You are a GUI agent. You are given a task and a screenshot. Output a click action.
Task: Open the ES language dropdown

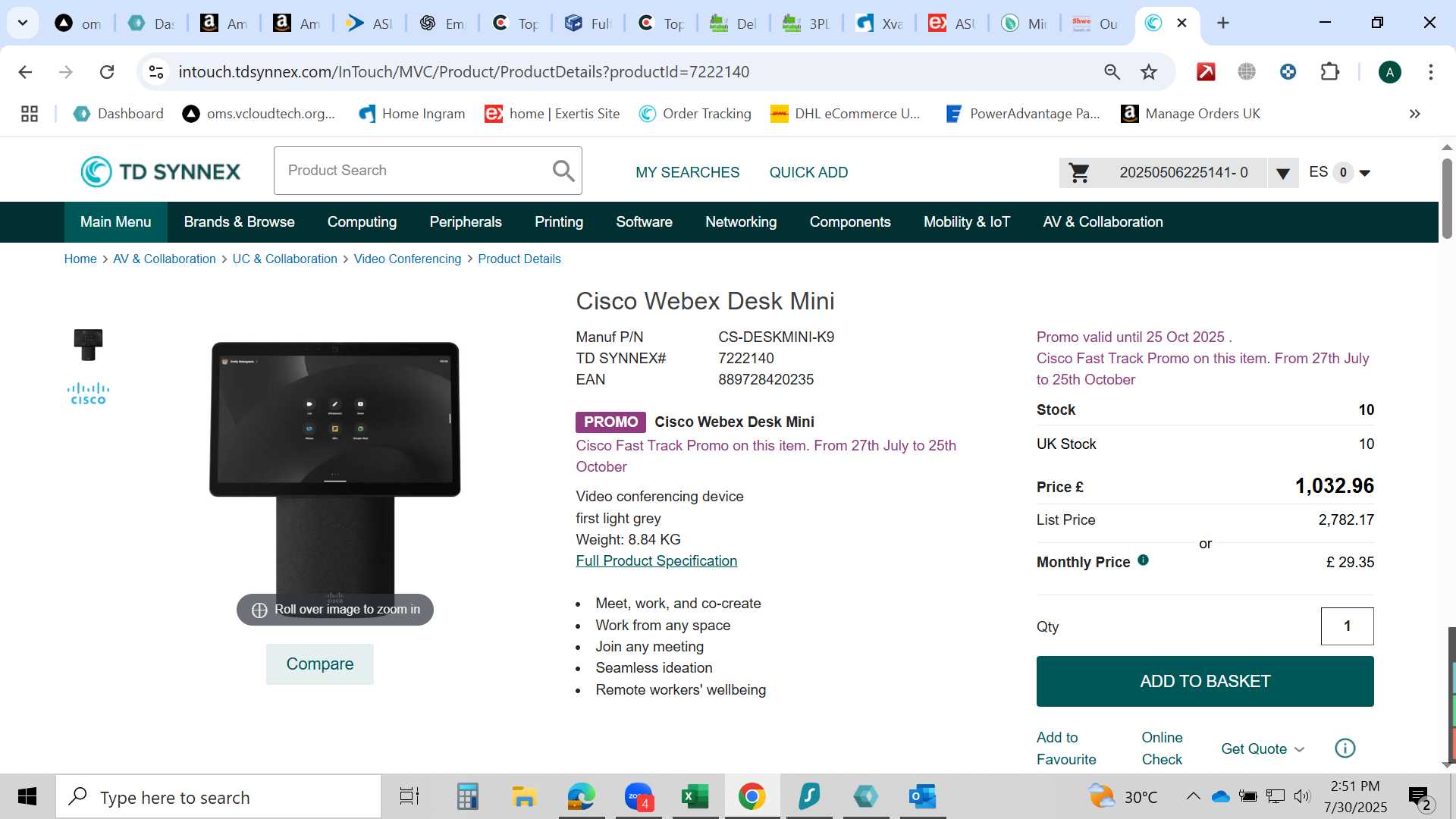[x=1339, y=173]
